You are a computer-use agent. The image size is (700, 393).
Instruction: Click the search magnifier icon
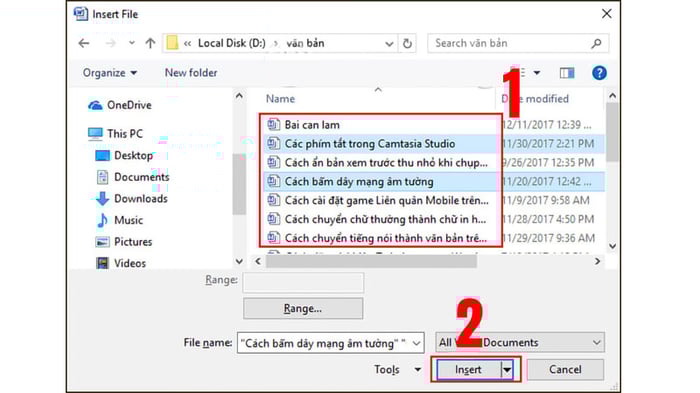pos(596,43)
